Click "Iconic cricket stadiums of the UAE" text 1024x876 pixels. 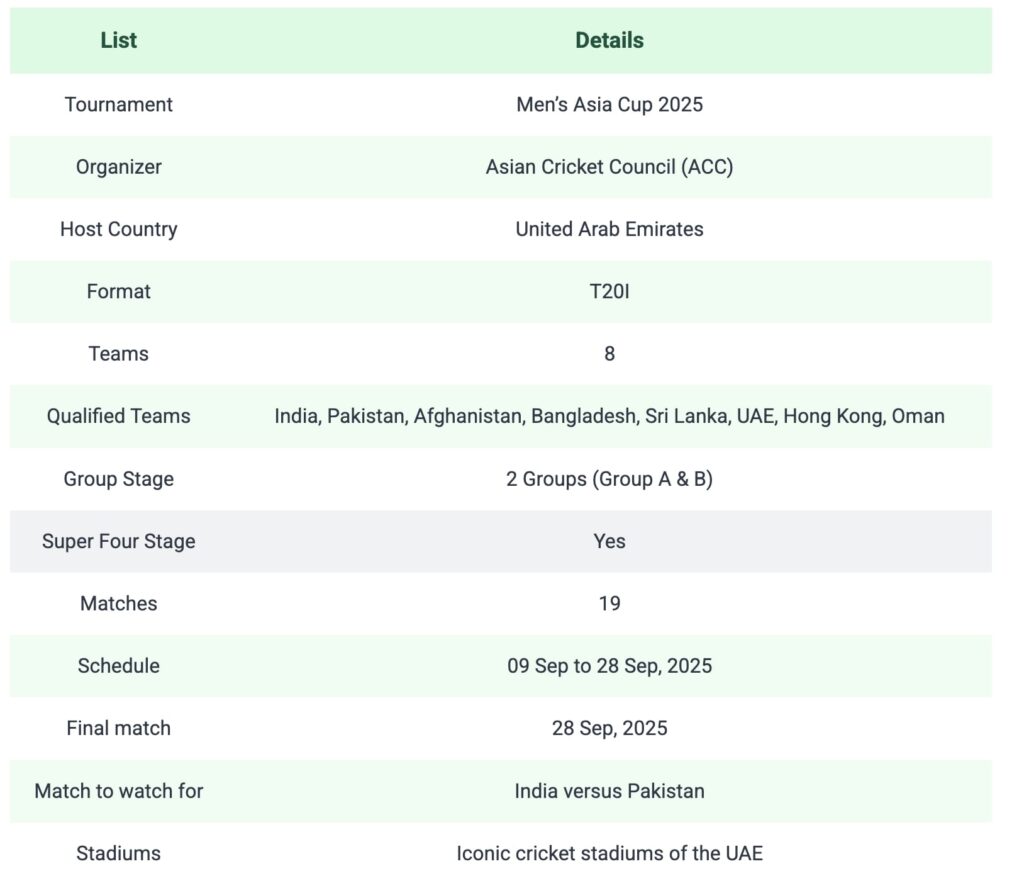[609, 853]
